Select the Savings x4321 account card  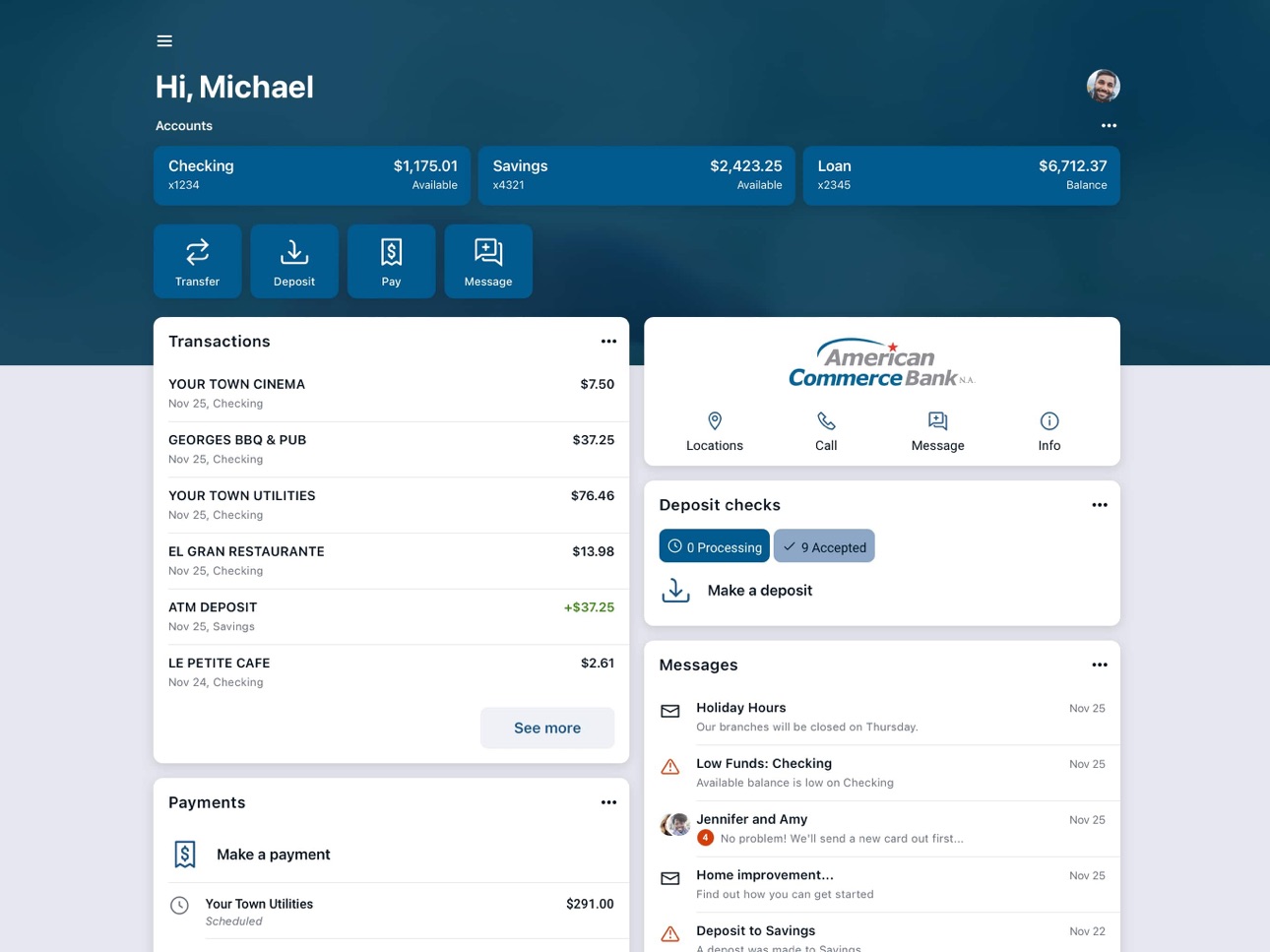637,175
